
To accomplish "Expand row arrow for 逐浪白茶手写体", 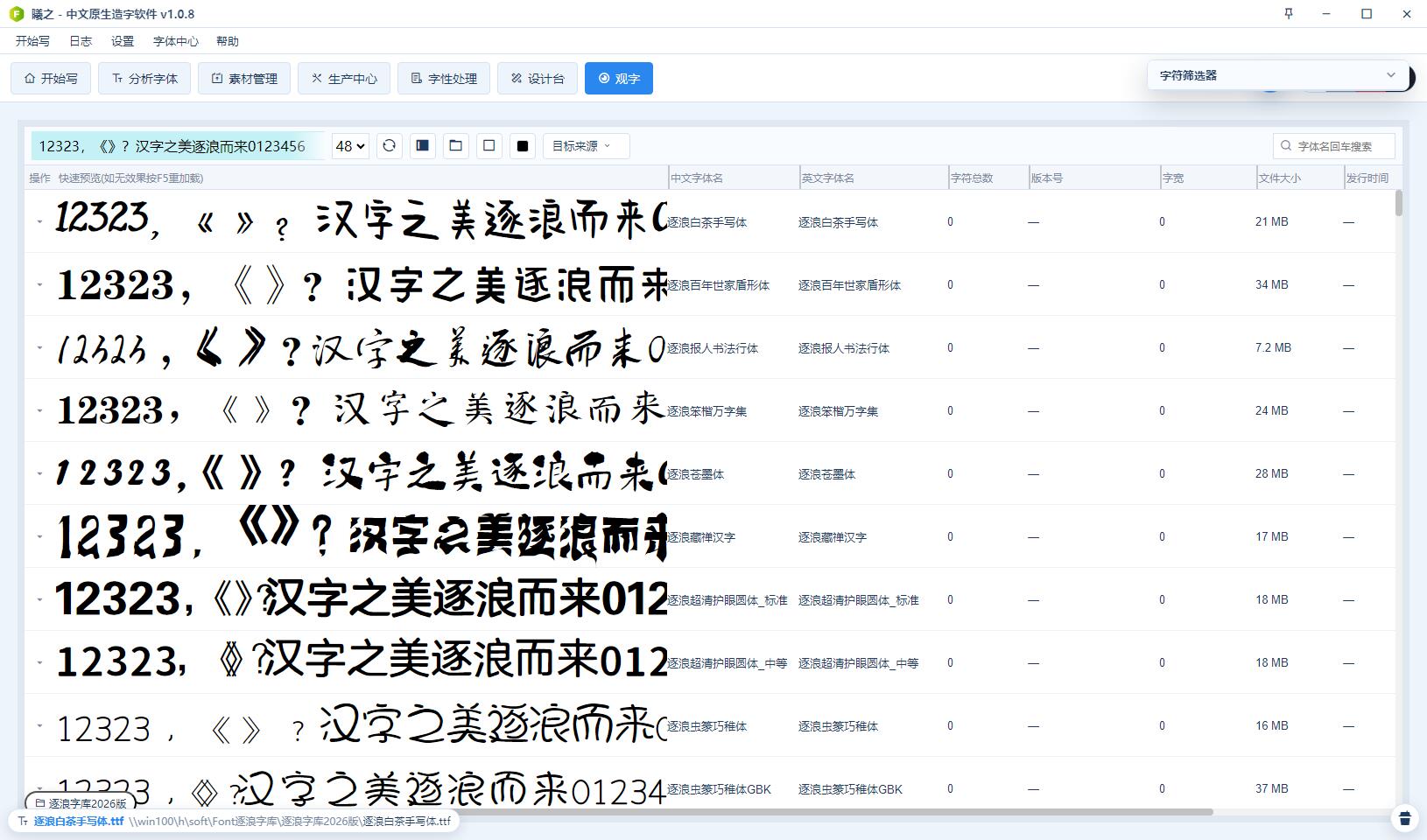I will pyautogui.click(x=39, y=222).
